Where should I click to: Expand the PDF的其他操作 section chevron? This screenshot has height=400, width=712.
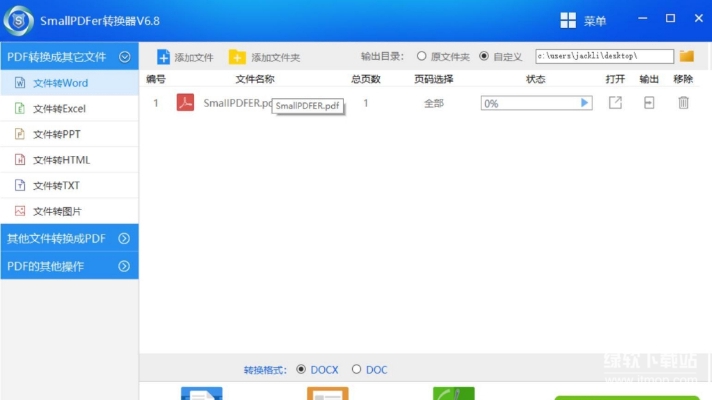point(124,266)
